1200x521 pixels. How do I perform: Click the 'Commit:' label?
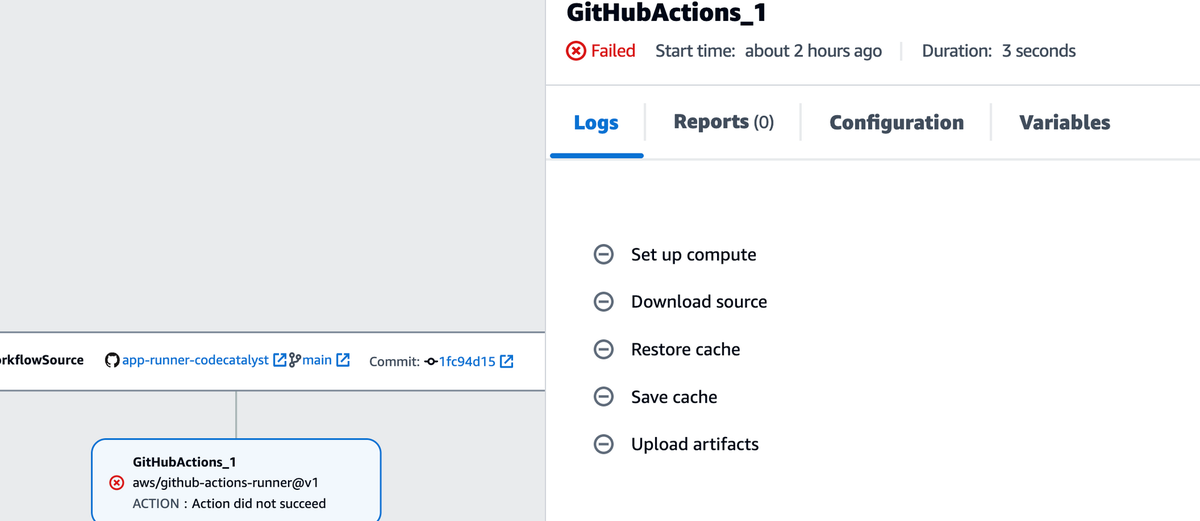point(394,361)
